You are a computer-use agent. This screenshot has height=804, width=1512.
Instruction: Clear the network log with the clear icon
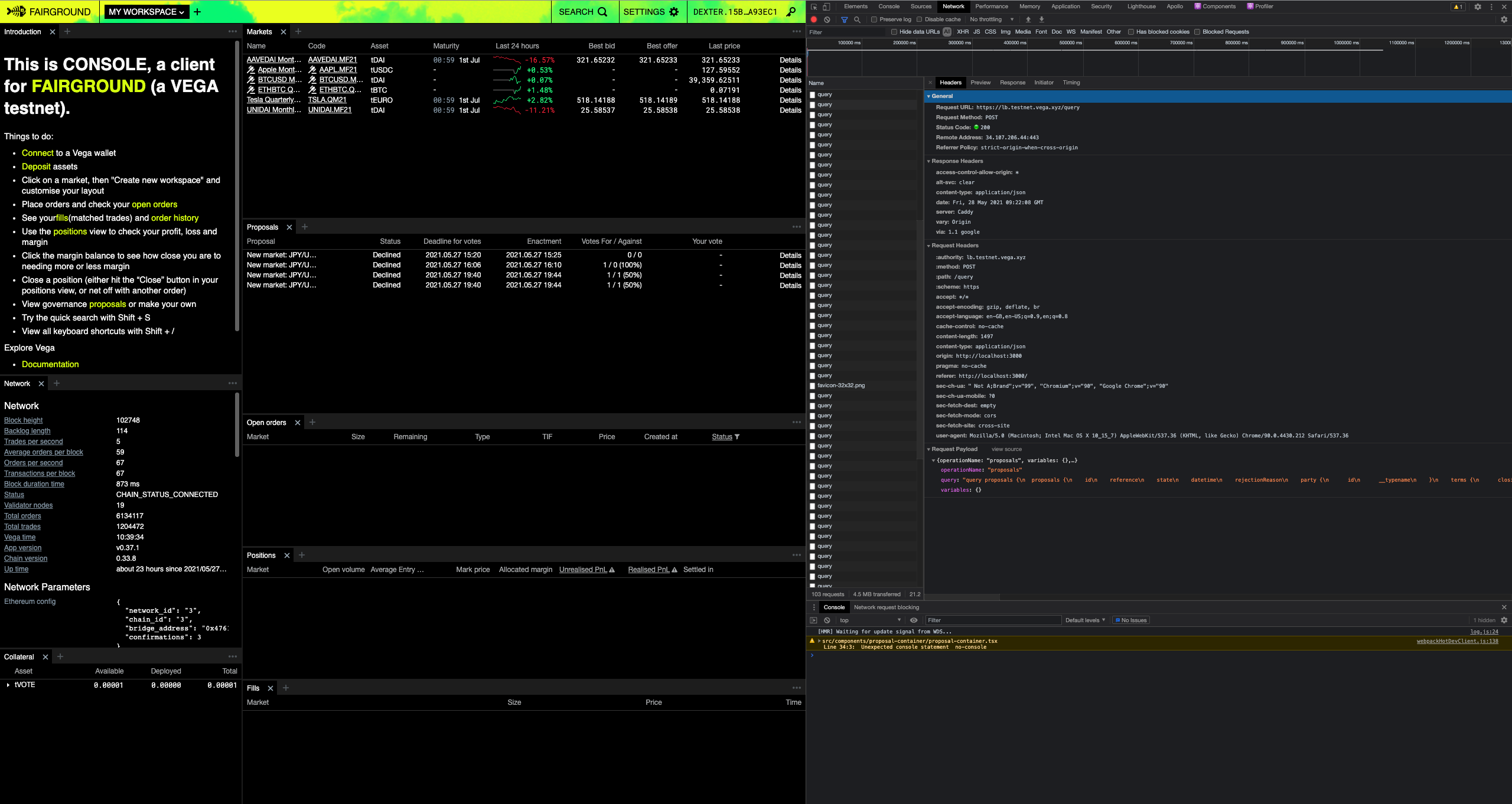827,19
